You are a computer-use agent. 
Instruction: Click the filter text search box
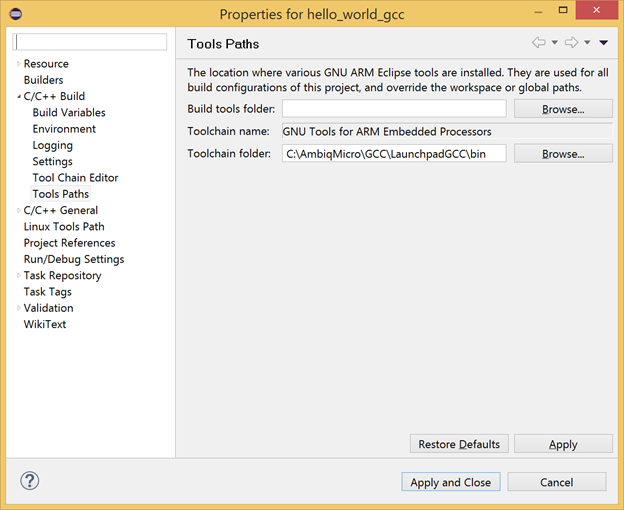[x=90, y=42]
